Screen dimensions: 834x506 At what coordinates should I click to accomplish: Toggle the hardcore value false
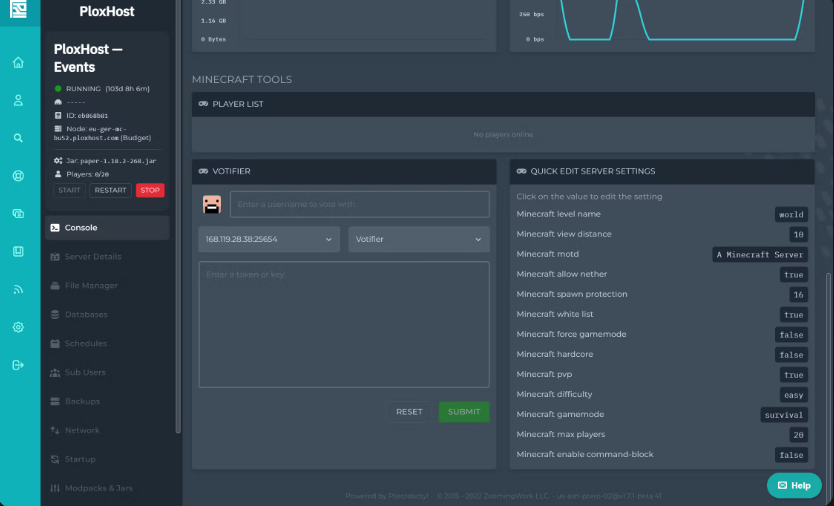pyautogui.click(x=791, y=355)
